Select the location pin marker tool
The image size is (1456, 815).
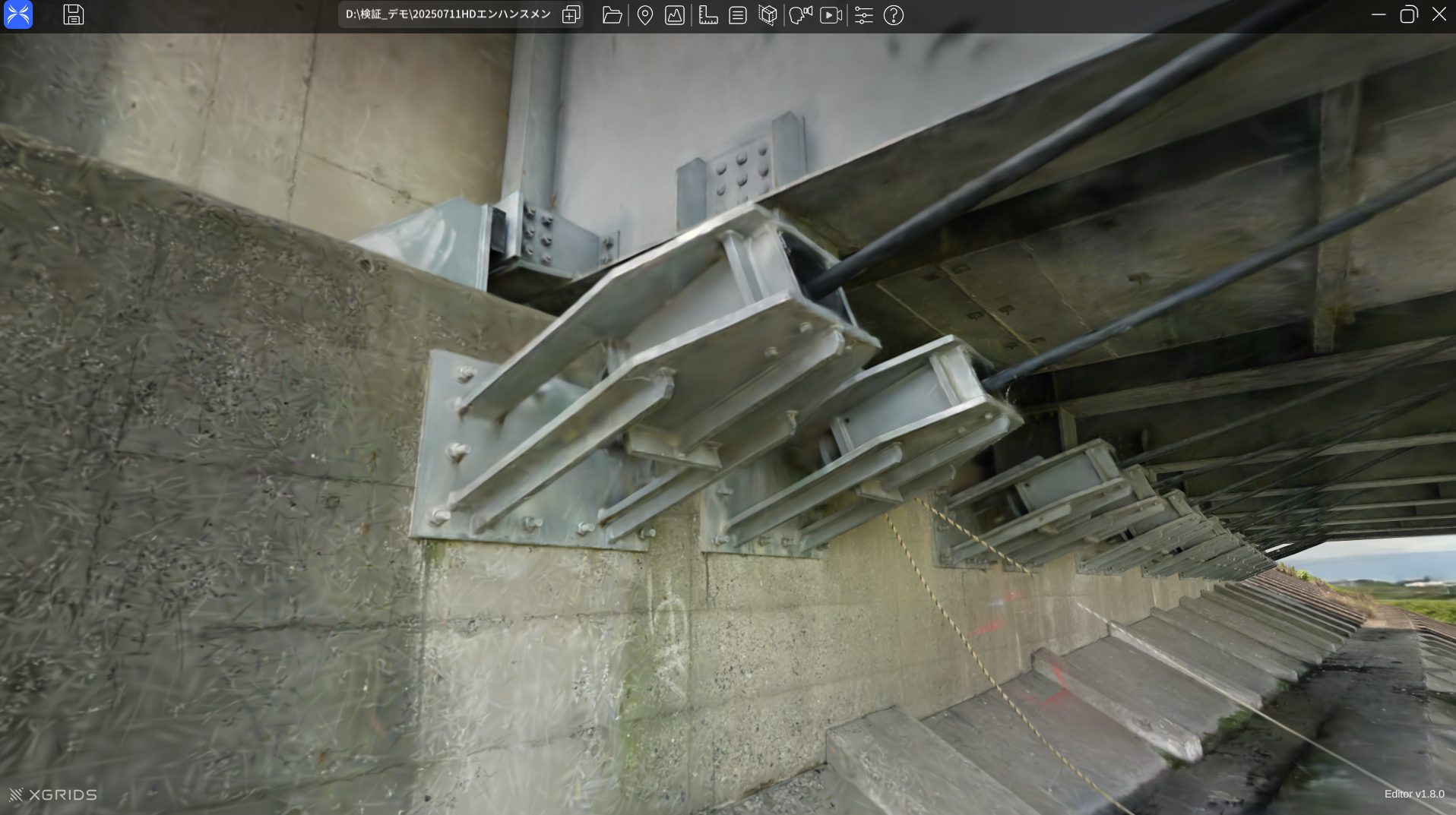pos(644,15)
